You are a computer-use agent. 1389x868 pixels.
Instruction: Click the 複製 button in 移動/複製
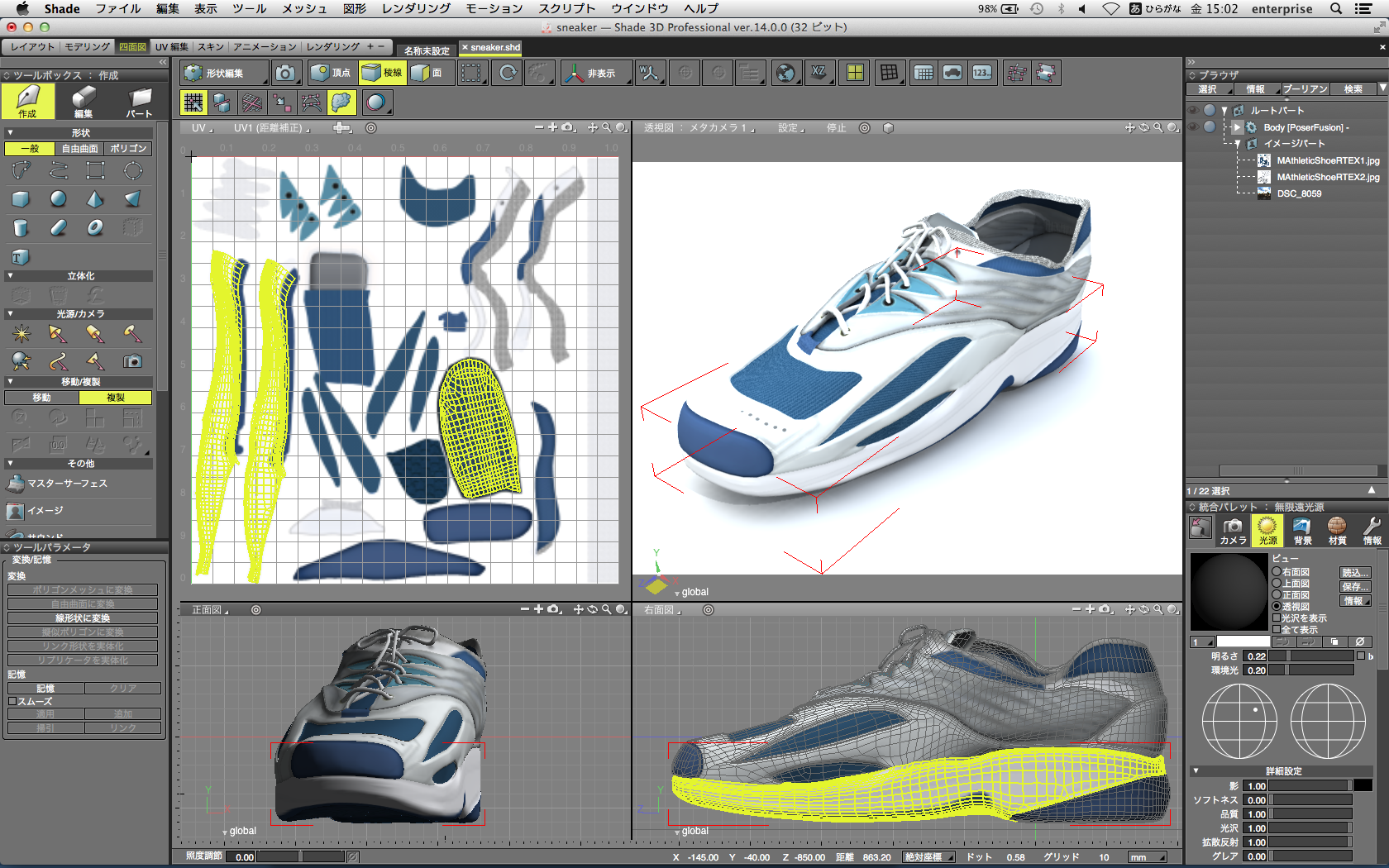(116, 398)
